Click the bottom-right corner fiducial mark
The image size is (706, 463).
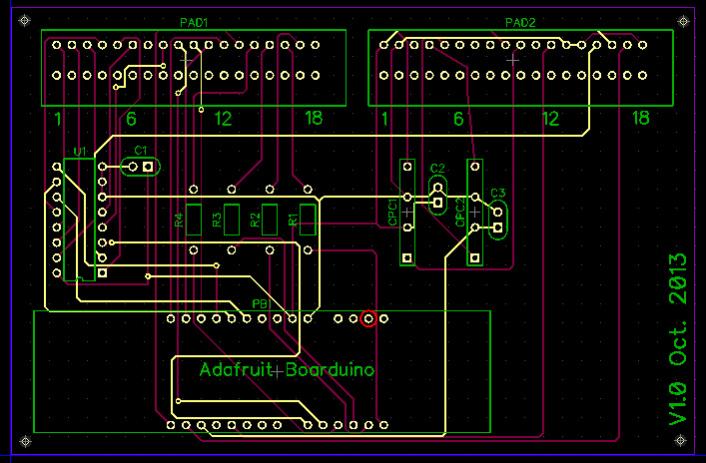pyautogui.click(x=682, y=440)
